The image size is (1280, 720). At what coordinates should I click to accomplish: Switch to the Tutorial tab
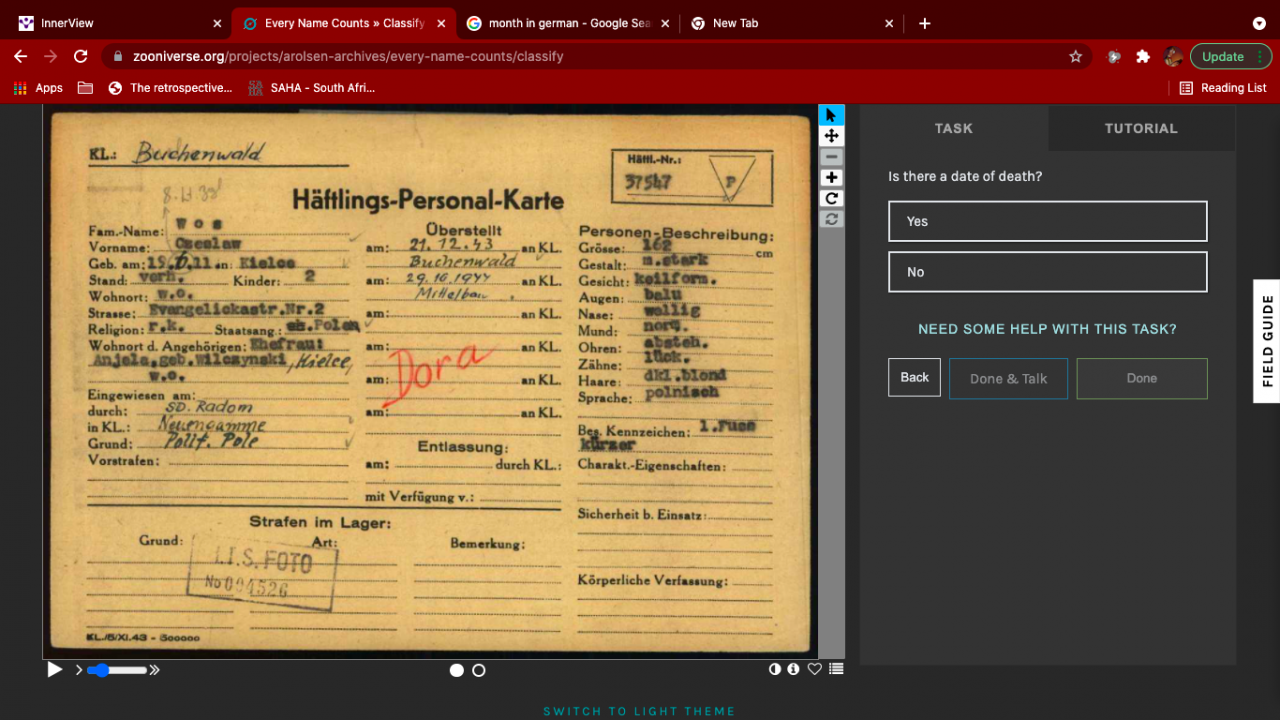1141,128
